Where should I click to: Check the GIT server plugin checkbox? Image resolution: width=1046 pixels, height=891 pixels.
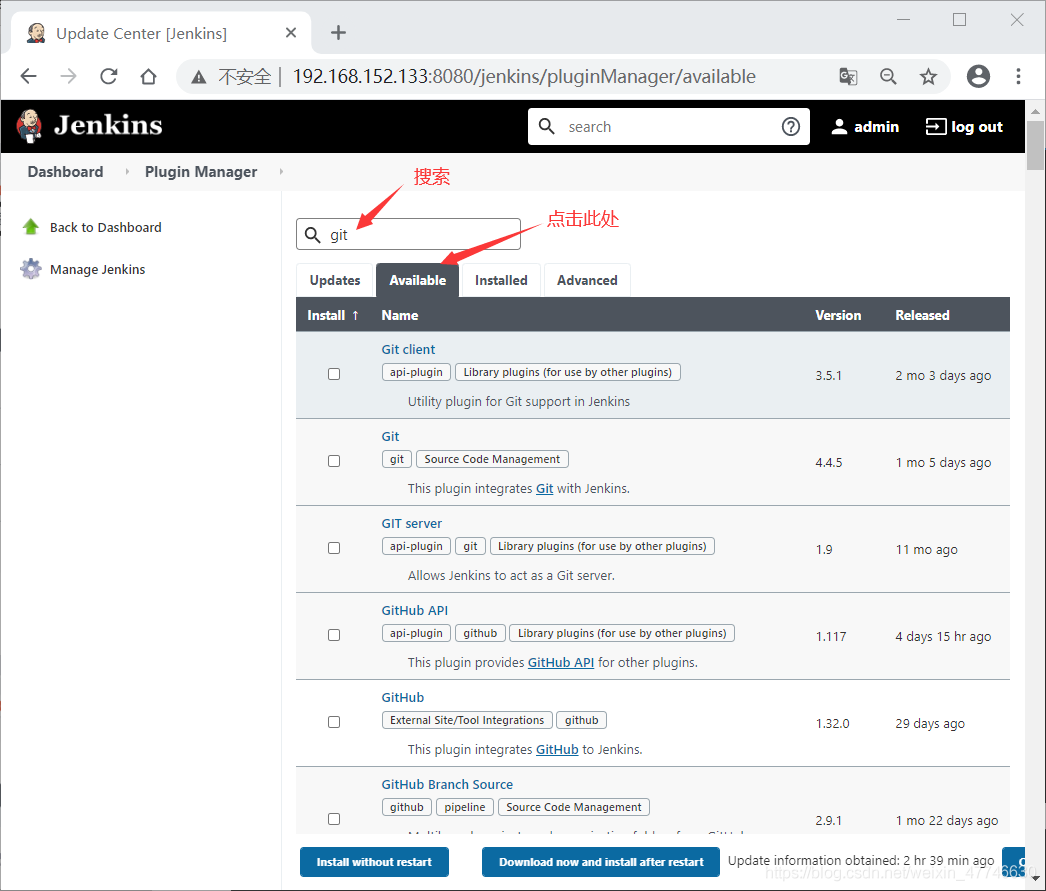pos(334,548)
